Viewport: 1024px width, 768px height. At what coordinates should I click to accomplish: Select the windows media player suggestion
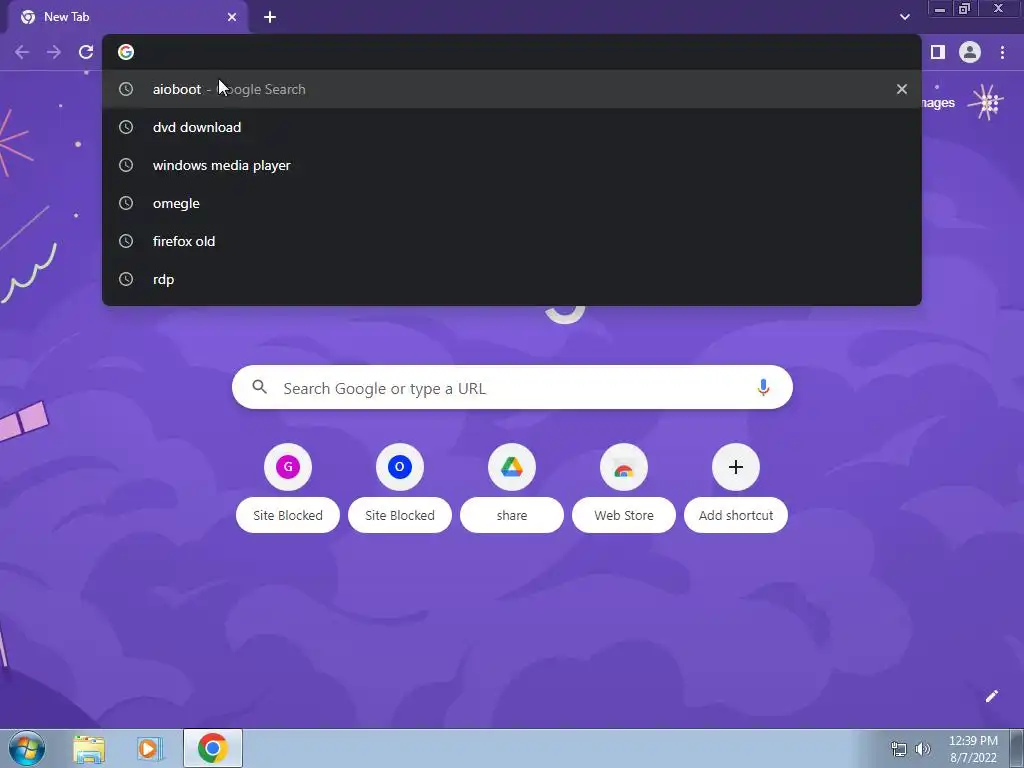click(511, 165)
